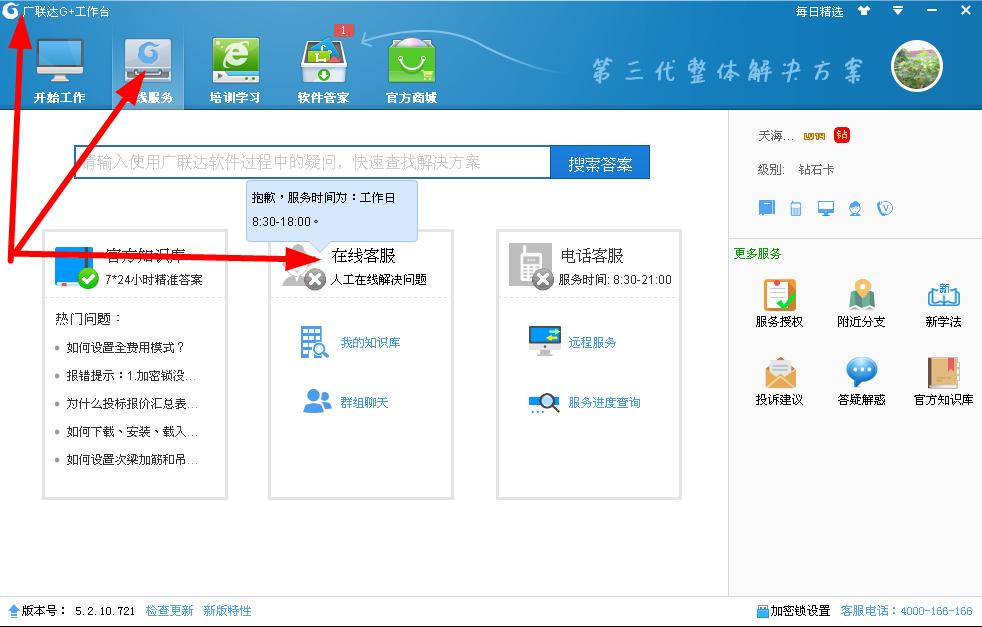Click 新版特性 link in status bar
The width and height of the screenshot is (982, 627).
click(227, 611)
